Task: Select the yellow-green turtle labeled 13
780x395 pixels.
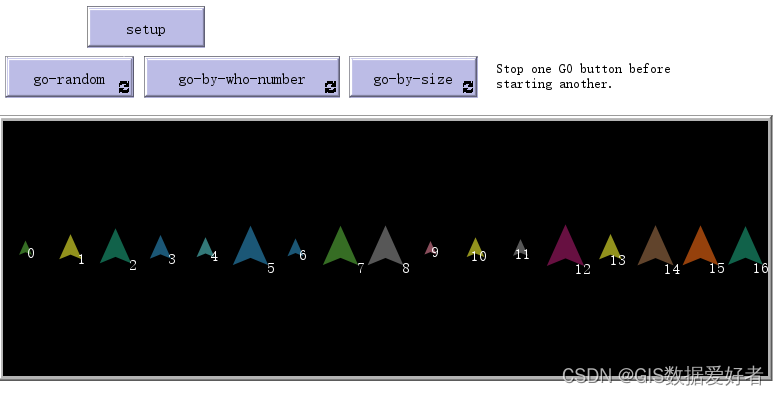Action: [x=610, y=247]
